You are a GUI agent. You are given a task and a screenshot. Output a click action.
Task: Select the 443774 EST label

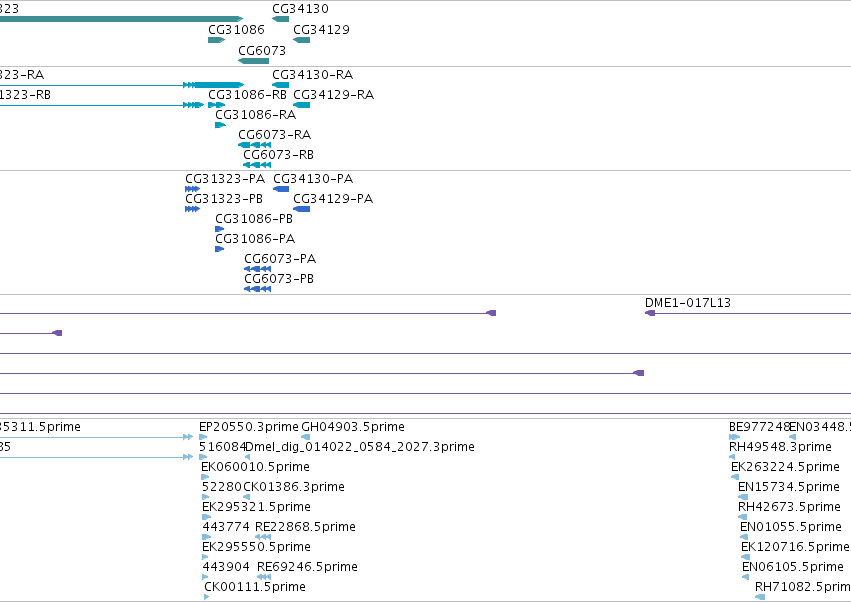point(226,527)
